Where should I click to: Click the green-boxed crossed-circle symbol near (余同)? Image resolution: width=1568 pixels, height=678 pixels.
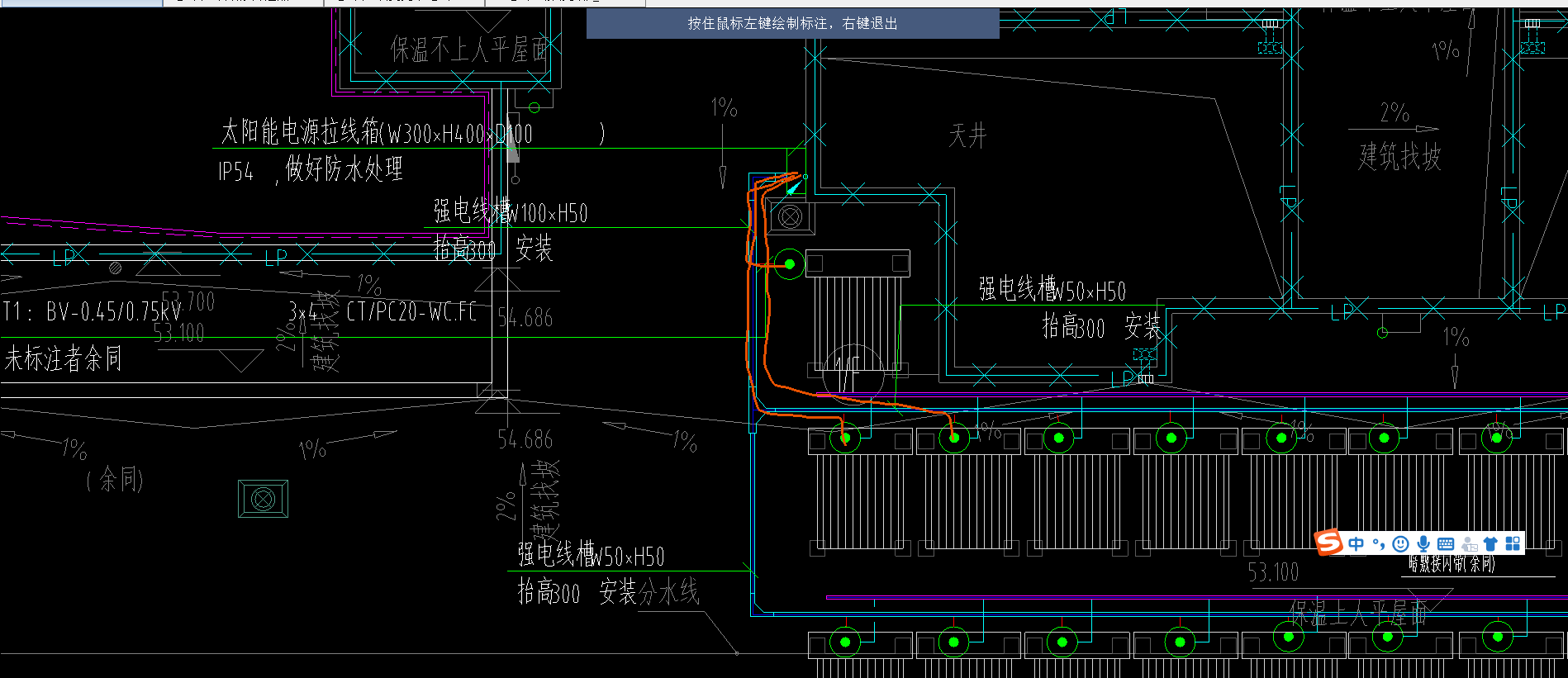pos(263,499)
